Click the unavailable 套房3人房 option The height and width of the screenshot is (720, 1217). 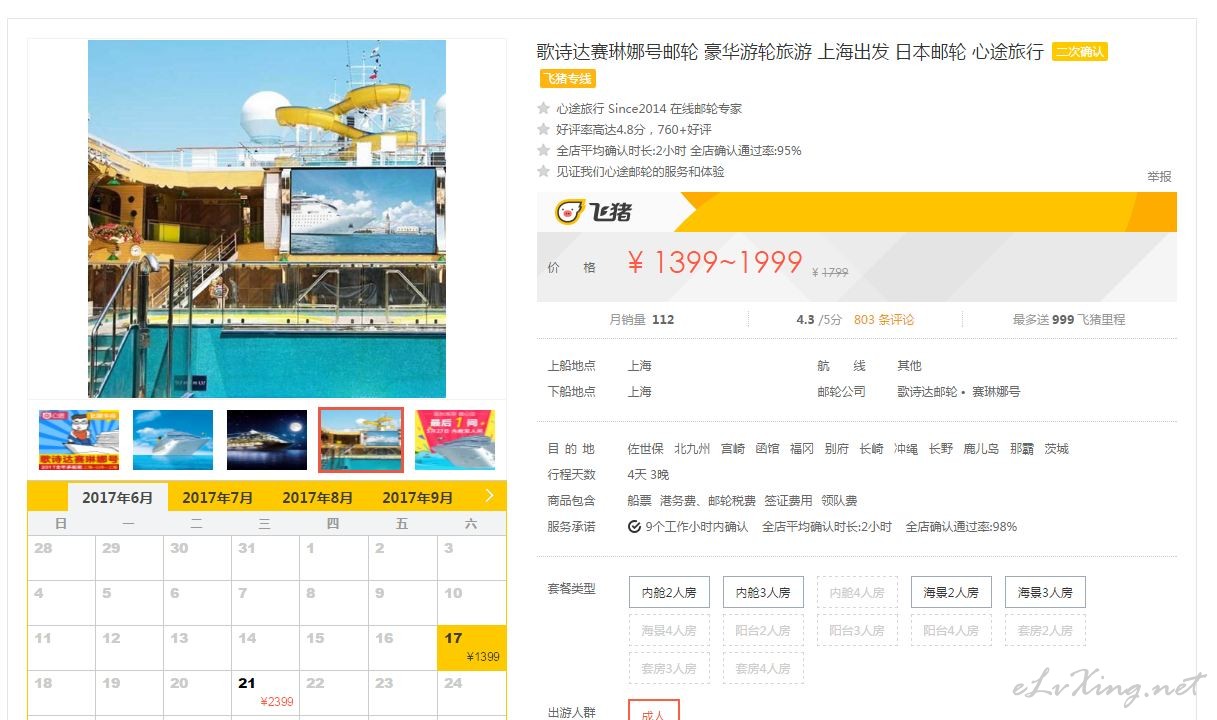click(x=669, y=668)
